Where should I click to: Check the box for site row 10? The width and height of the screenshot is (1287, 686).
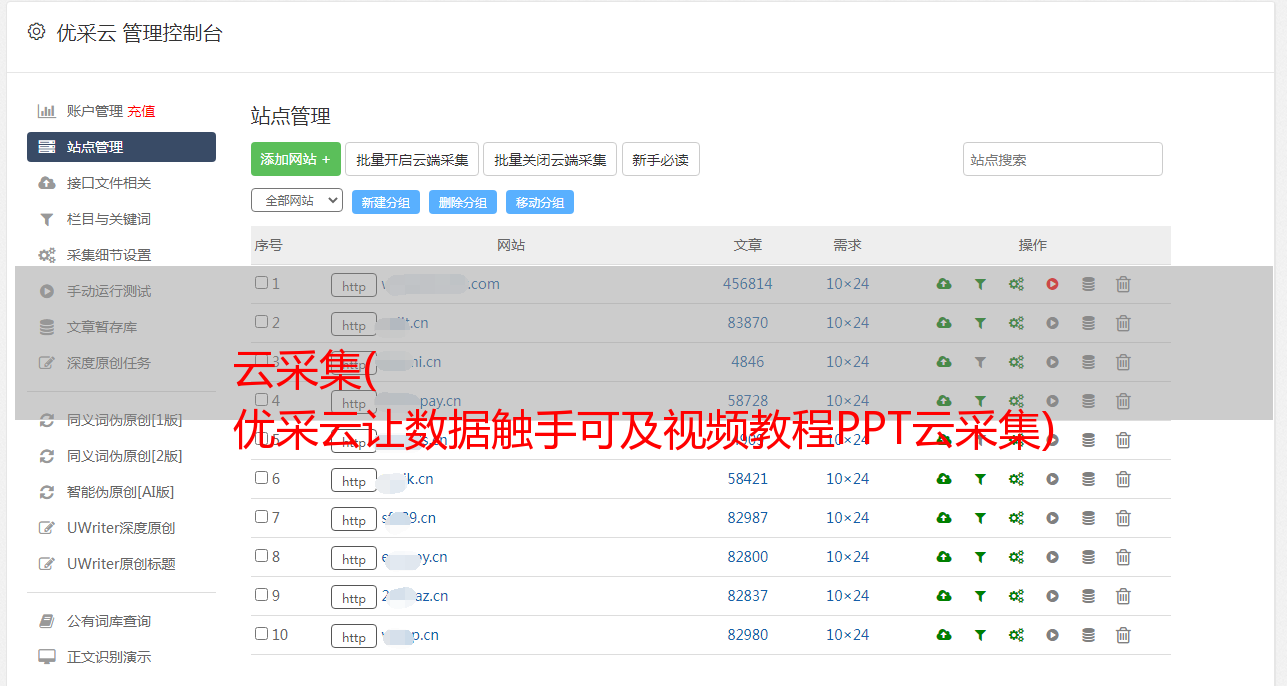click(261, 634)
